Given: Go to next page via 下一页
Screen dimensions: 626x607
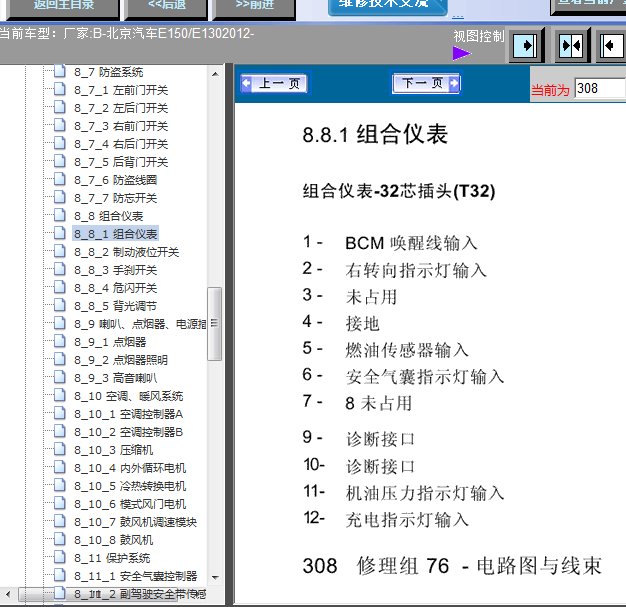Looking at the screenshot, I should pos(426,83).
